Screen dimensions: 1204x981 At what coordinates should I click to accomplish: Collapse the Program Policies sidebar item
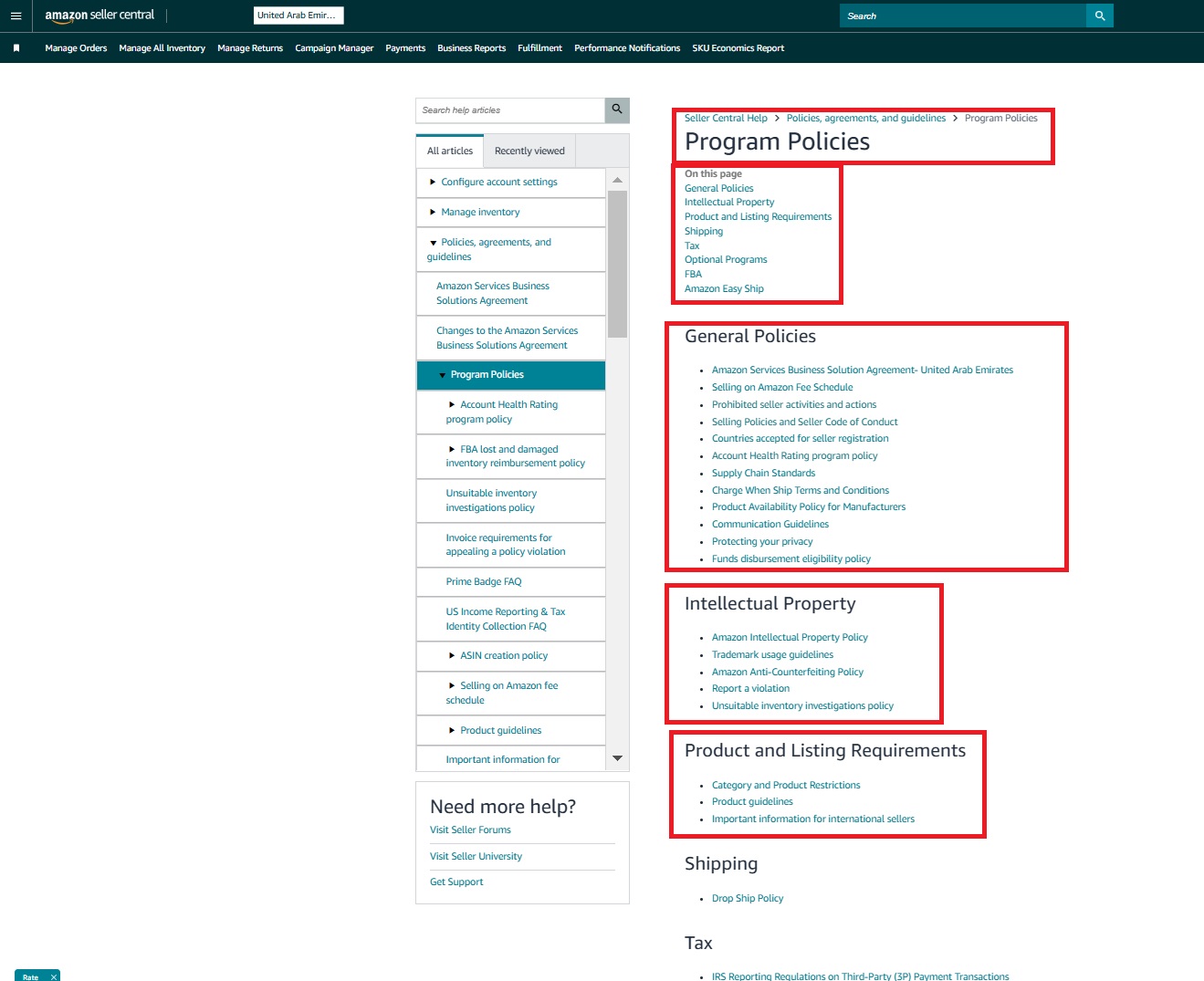click(x=442, y=375)
